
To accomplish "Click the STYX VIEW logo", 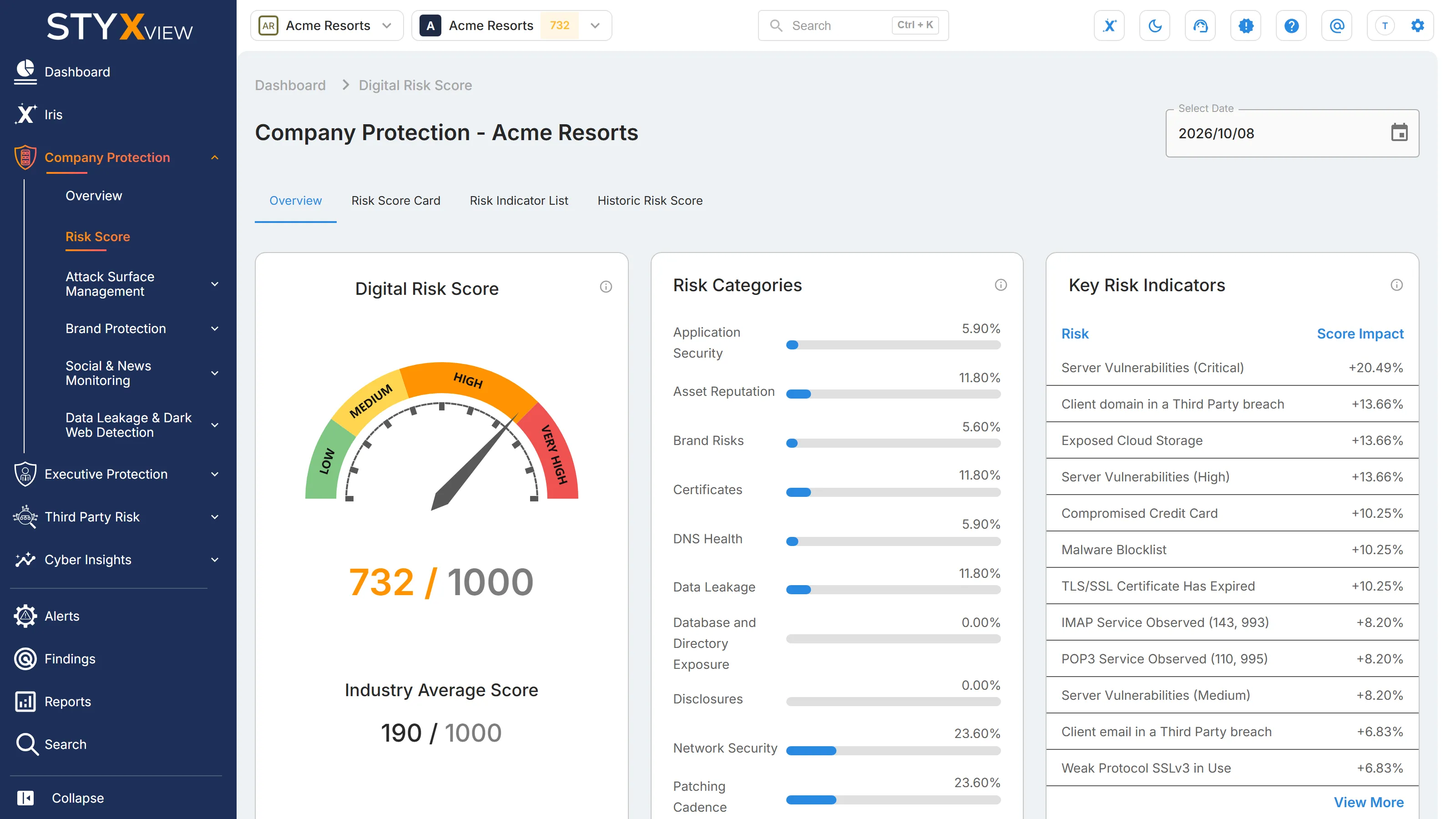I will (119, 27).
